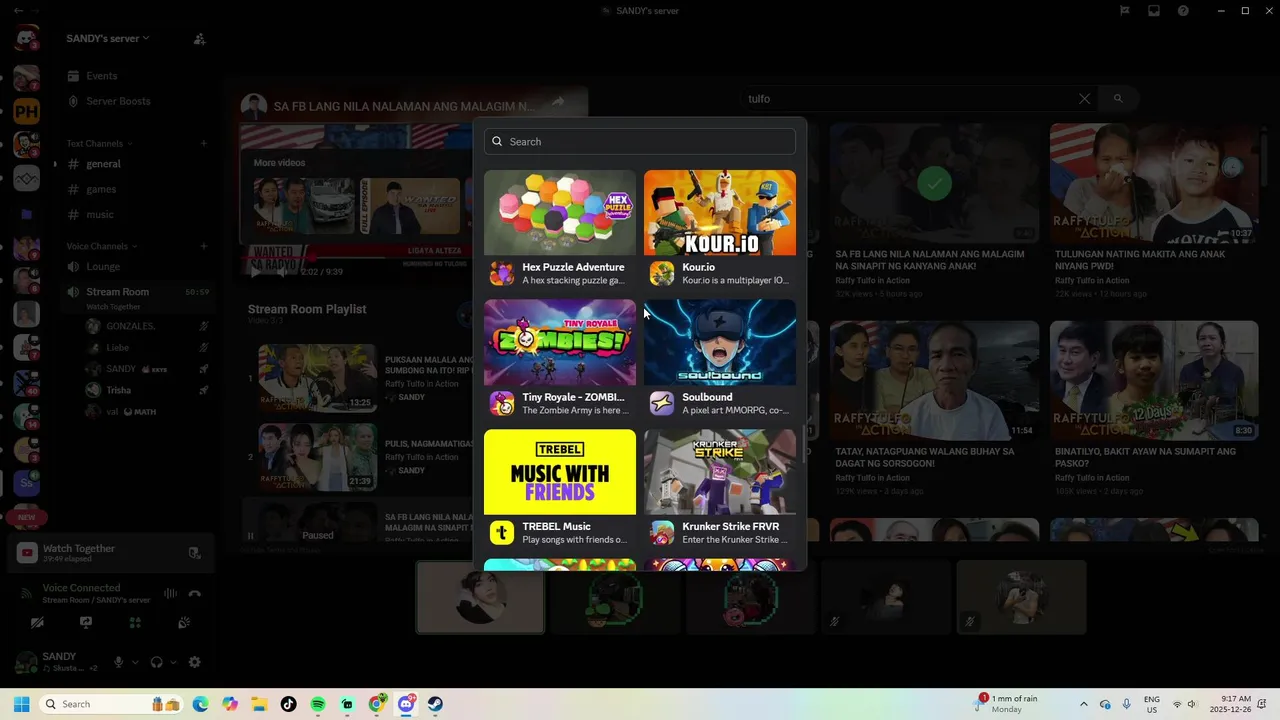Open the headphones output options chevron
Screen dimensions: 1280x720
[173, 662]
